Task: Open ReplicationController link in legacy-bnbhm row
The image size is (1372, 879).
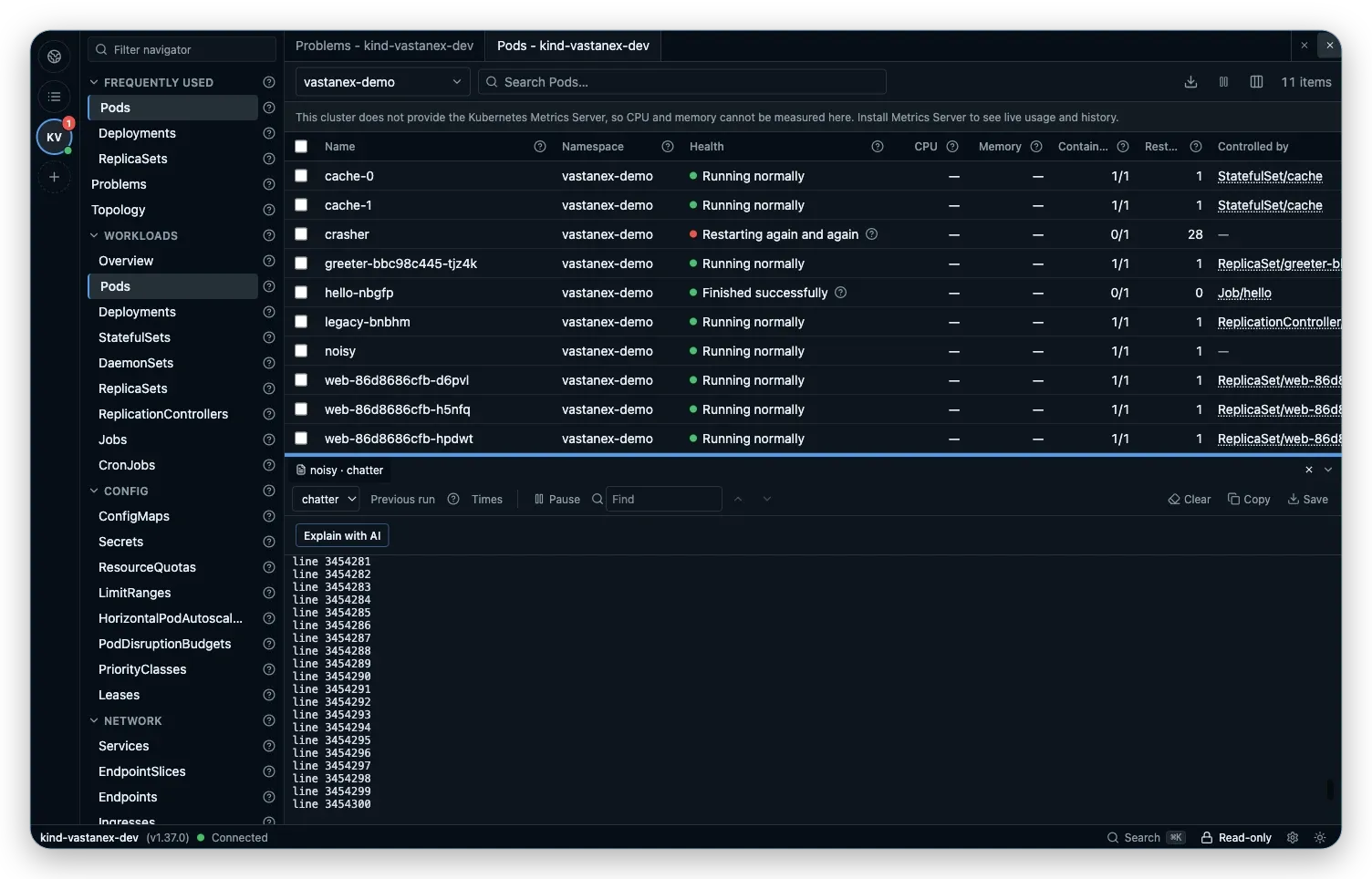Action: coord(1279,322)
